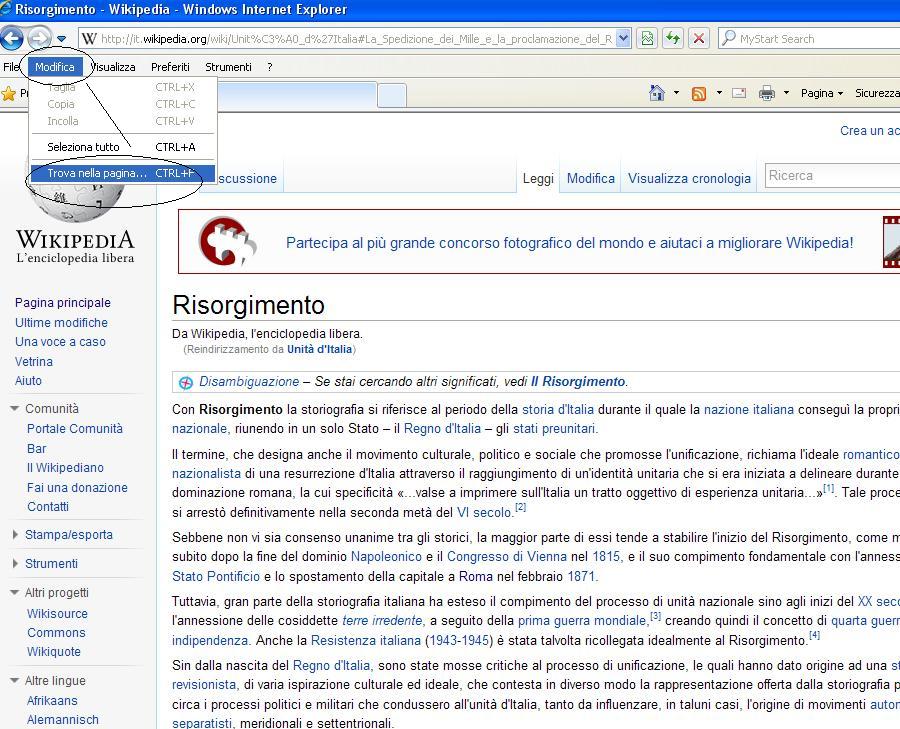The image size is (900, 729).
Task: Click the browser Forward arrow button
Action: point(39,38)
